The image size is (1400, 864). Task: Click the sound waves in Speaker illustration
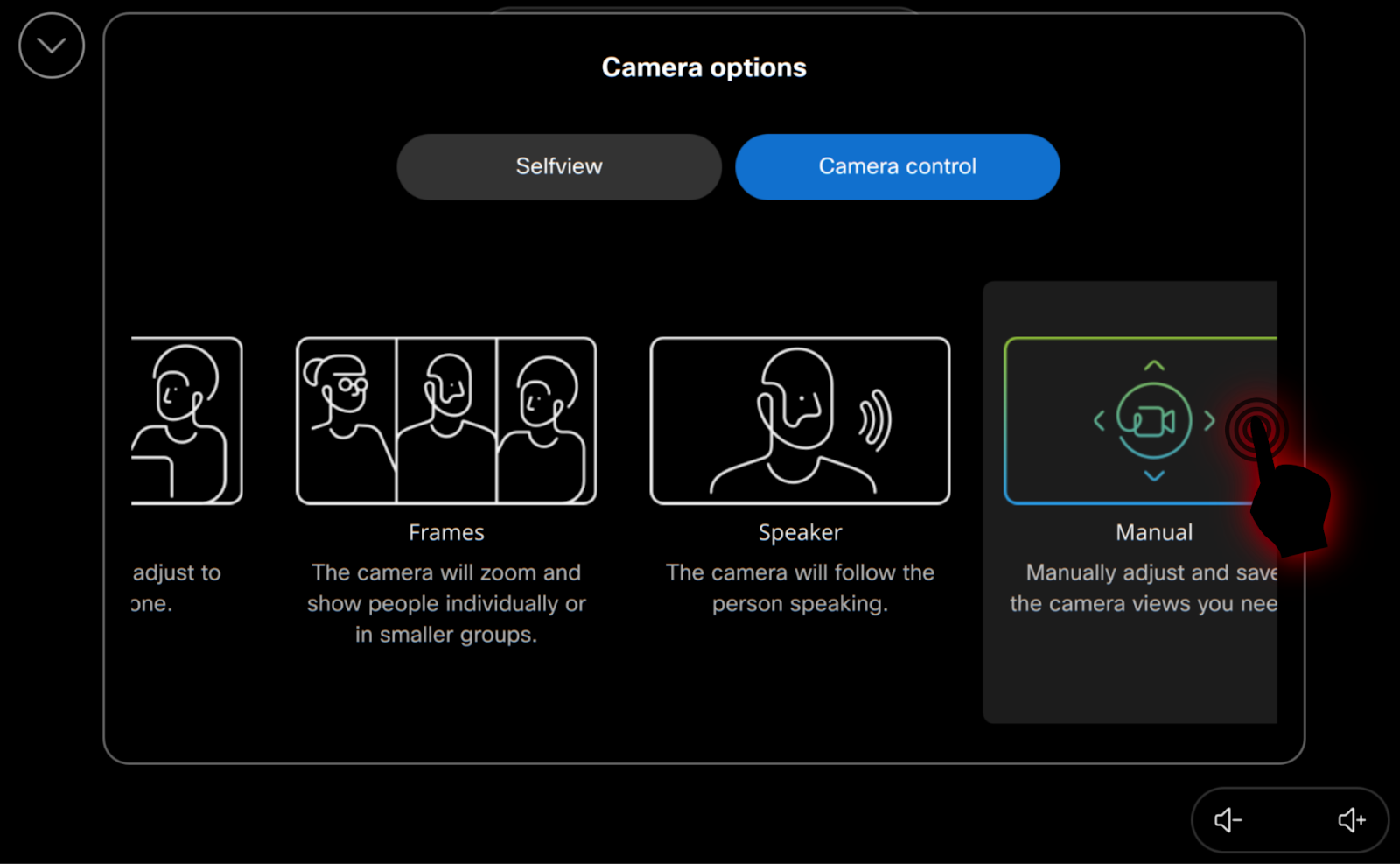click(875, 420)
